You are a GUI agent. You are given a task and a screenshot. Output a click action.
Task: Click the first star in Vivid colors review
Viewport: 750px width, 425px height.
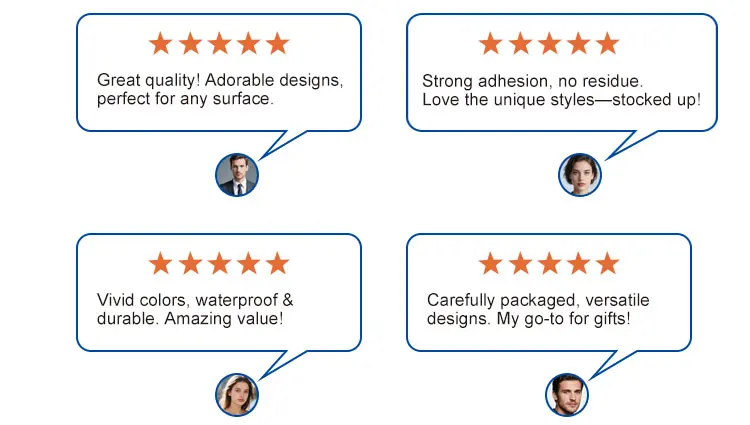160,264
